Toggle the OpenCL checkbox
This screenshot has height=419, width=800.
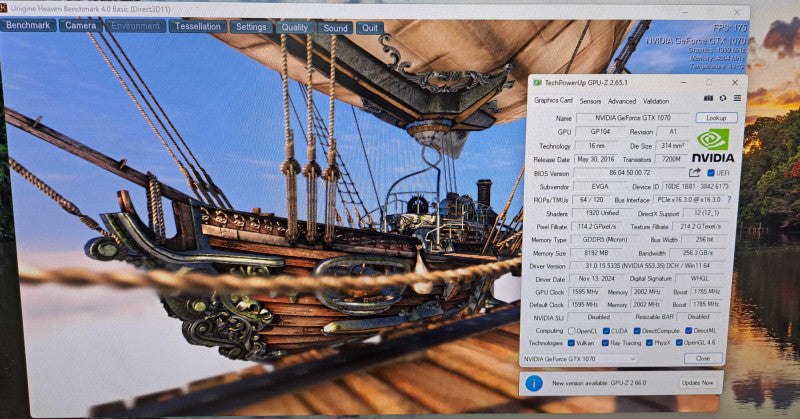coord(571,331)
